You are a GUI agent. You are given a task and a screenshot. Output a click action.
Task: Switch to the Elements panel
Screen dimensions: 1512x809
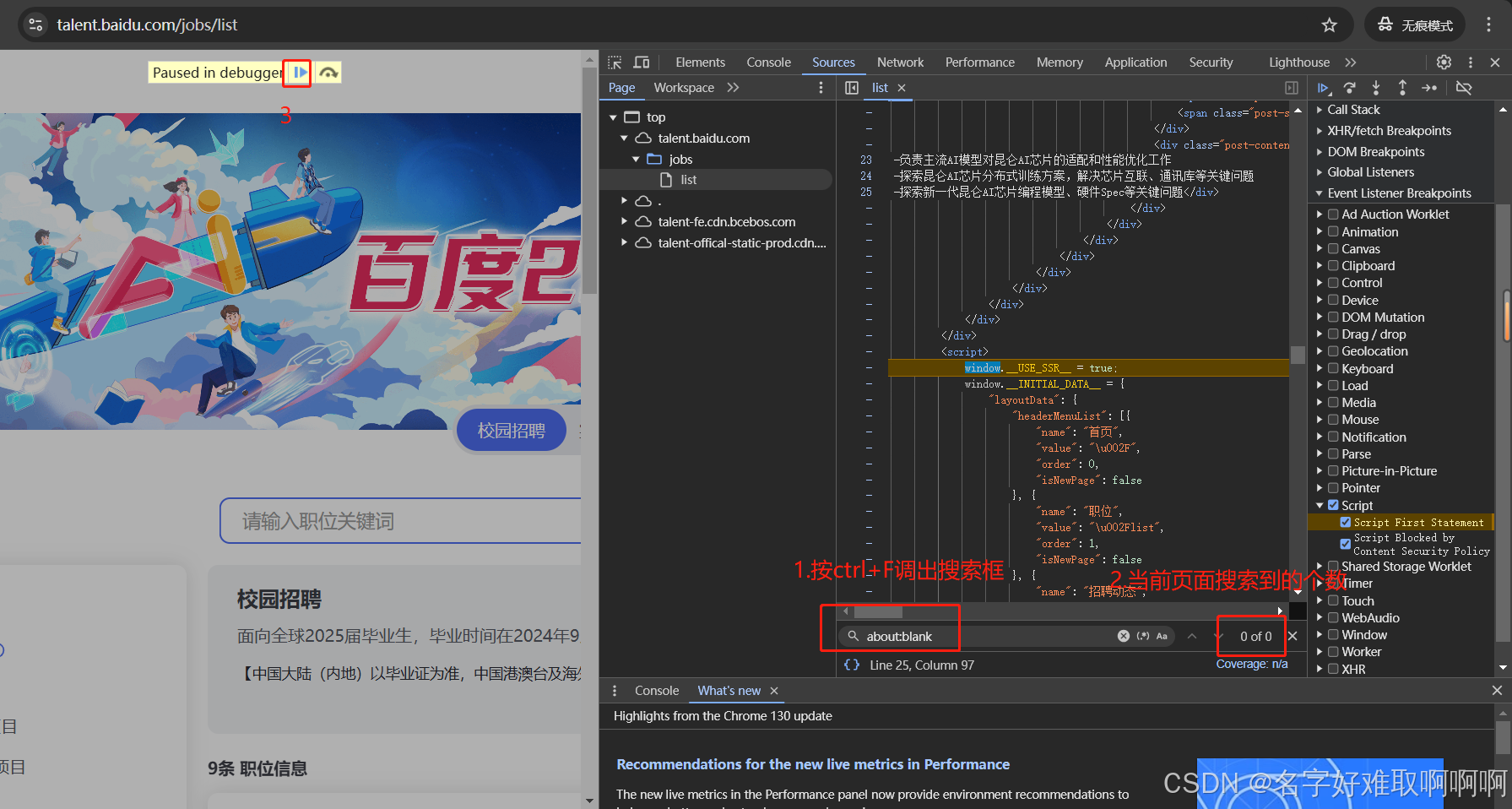[x=700, y=62]
